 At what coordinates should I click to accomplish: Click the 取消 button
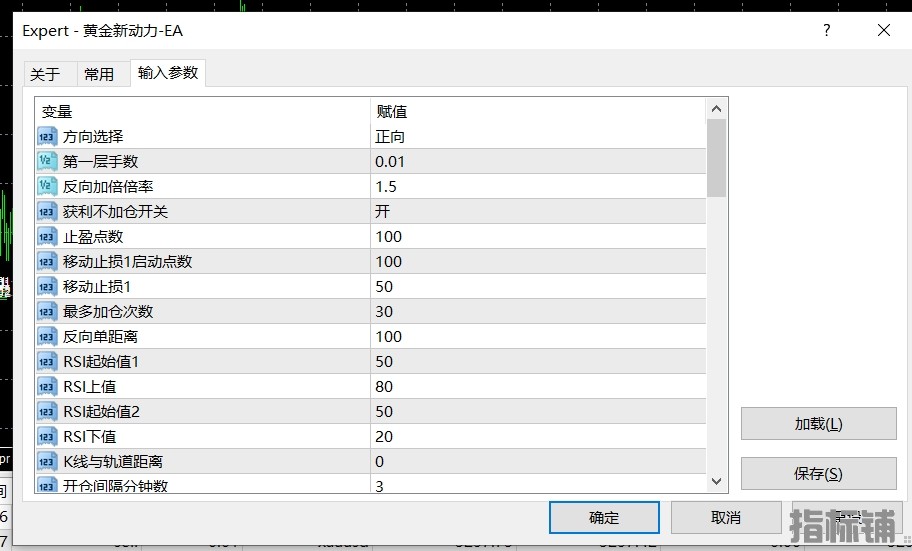point(726,517)
